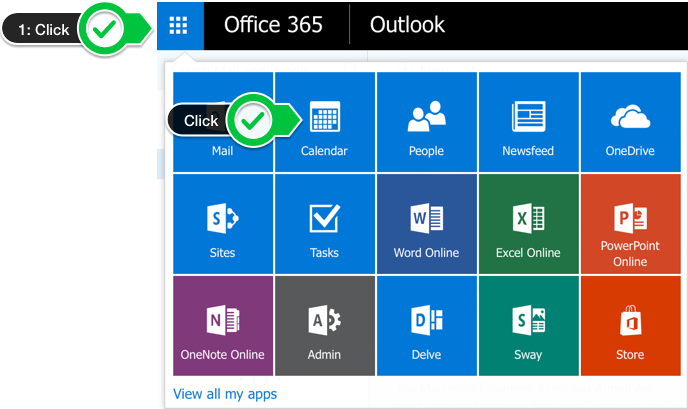Open the Newsfeed tile
The height and width of the screenshot is (409, 688).
click(528, 122)
